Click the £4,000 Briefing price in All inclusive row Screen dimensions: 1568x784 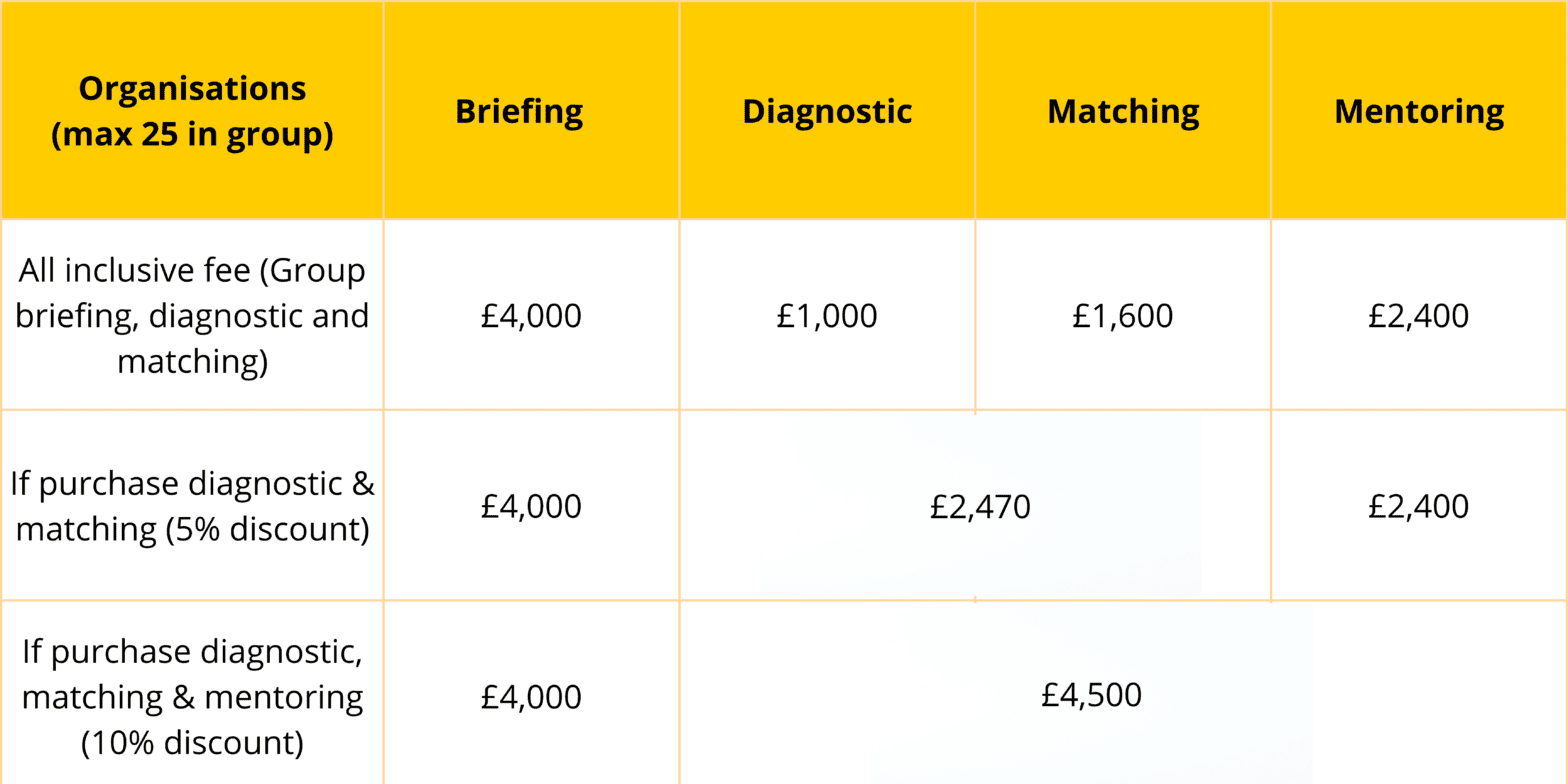(531, 316)
